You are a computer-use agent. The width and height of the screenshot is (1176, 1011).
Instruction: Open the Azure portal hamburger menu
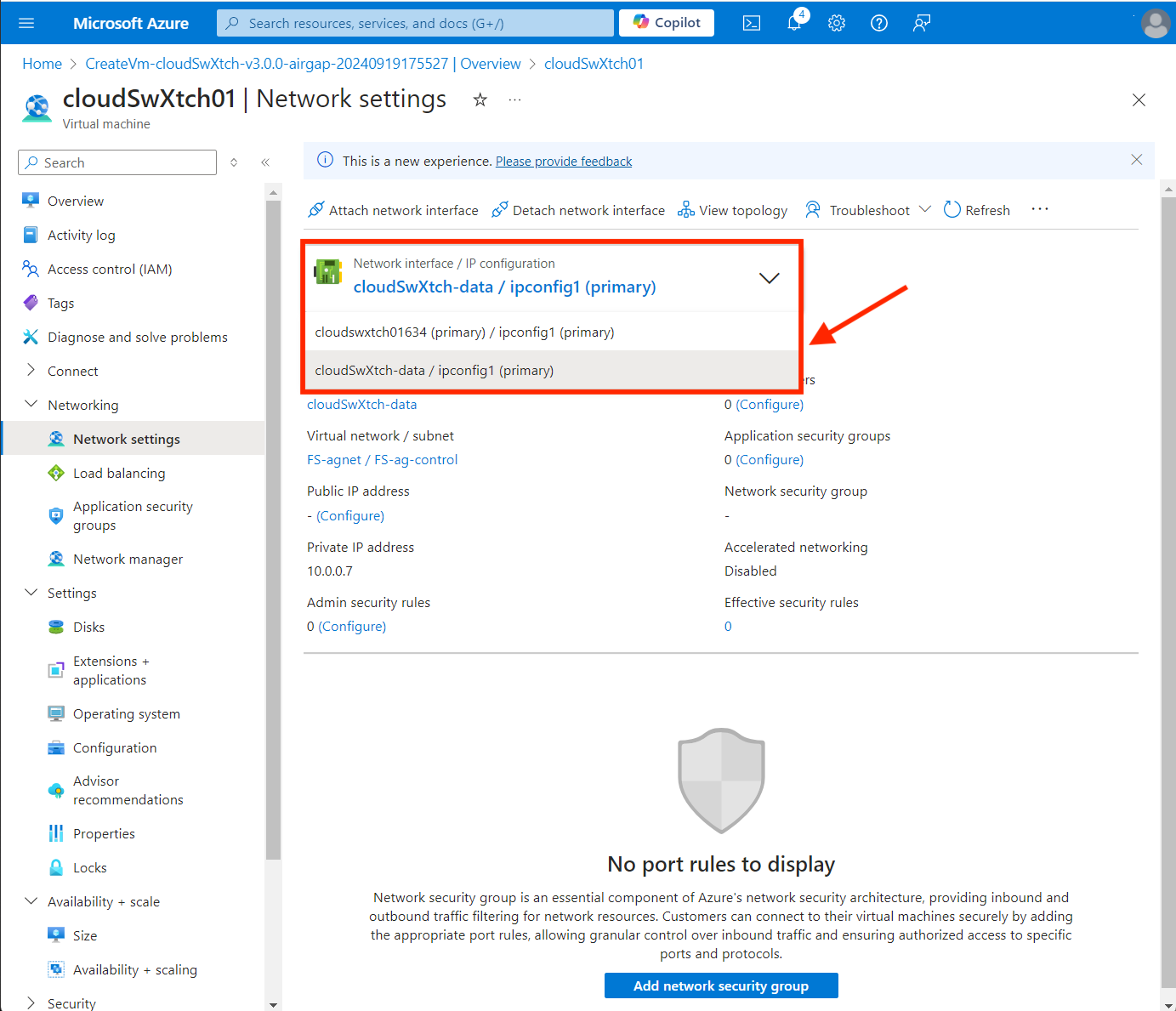(x=26, y=23)
